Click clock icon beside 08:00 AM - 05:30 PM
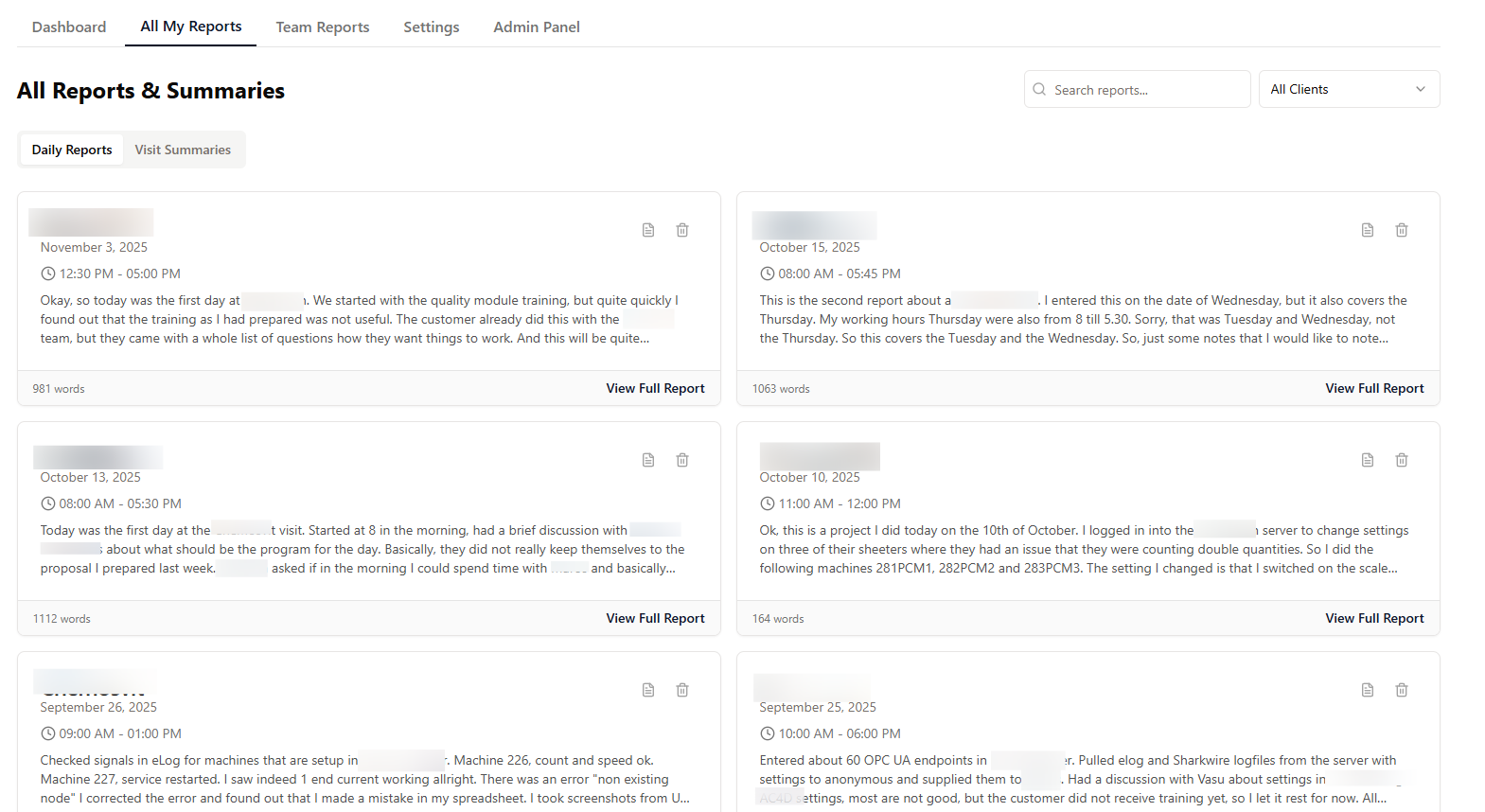The height and width of the screenshot is (812, 1485). (48, 503)
